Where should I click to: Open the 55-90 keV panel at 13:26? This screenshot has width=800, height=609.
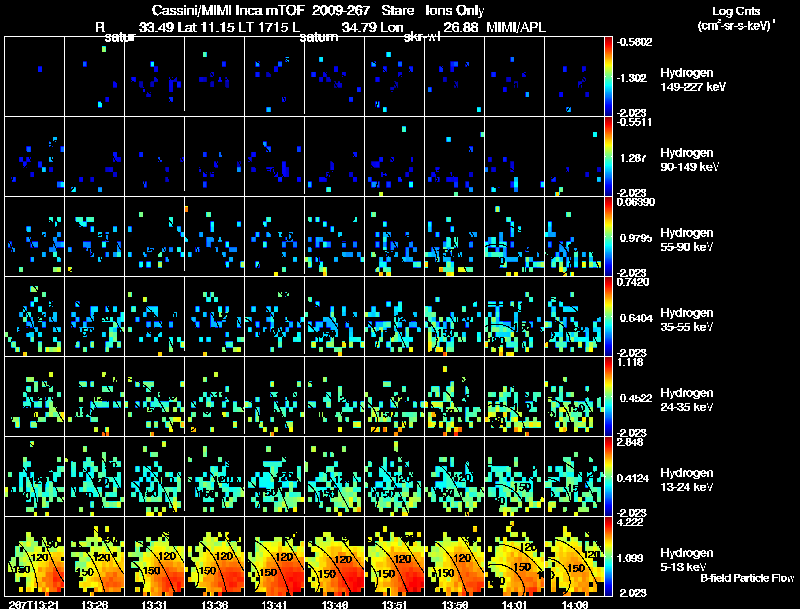(x=94, y=237)
